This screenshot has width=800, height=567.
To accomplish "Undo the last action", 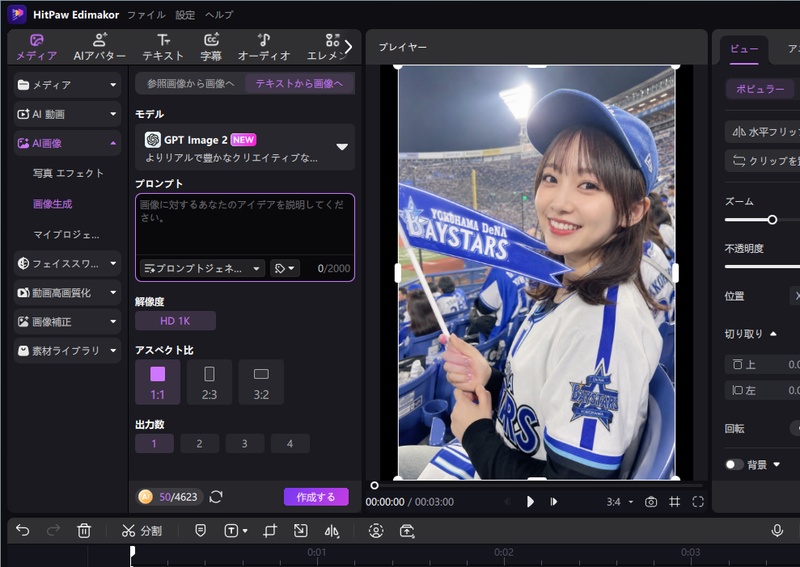I will tap(22, 531).
